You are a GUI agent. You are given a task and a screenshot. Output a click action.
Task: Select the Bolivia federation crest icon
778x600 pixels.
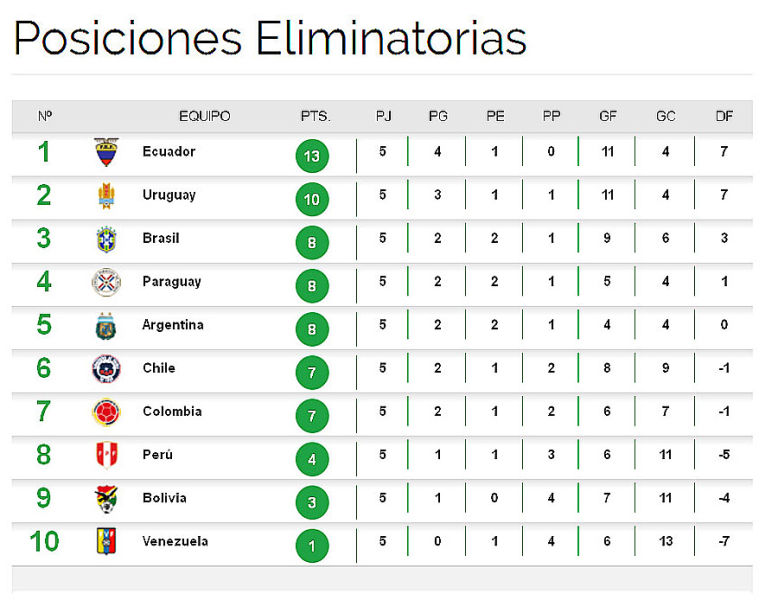click(106, 499)
